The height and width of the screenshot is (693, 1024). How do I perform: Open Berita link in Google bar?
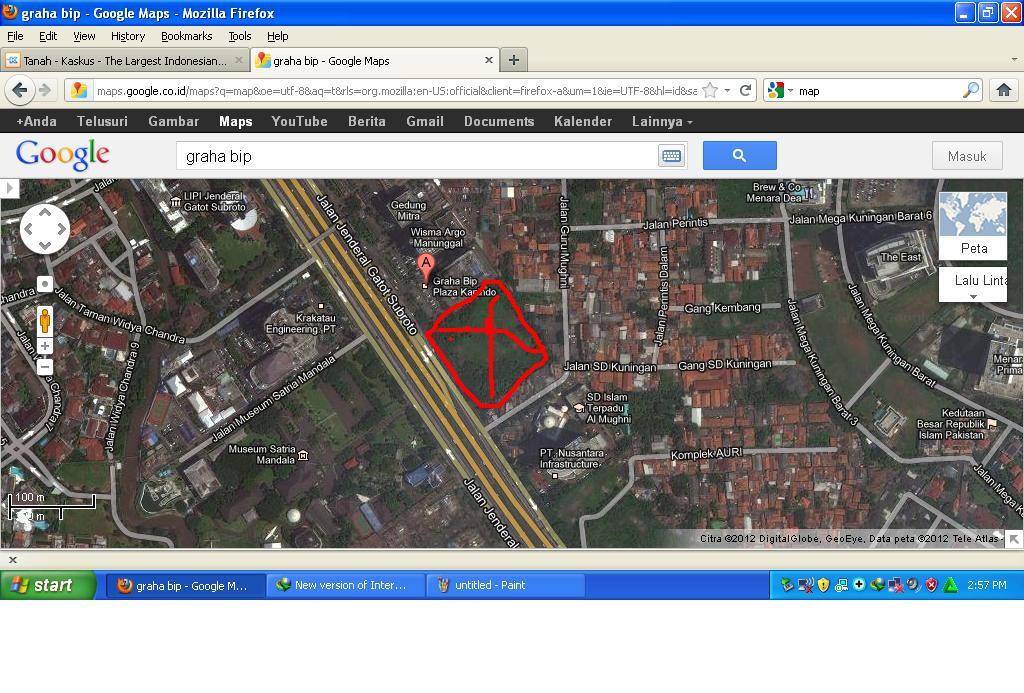coord(366,121)
